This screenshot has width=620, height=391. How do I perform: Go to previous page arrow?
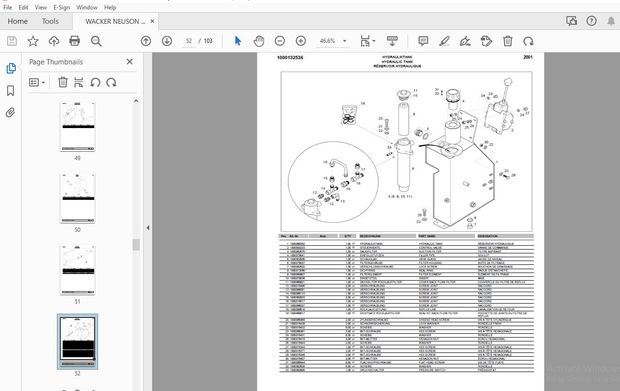(x=146, y=41)
